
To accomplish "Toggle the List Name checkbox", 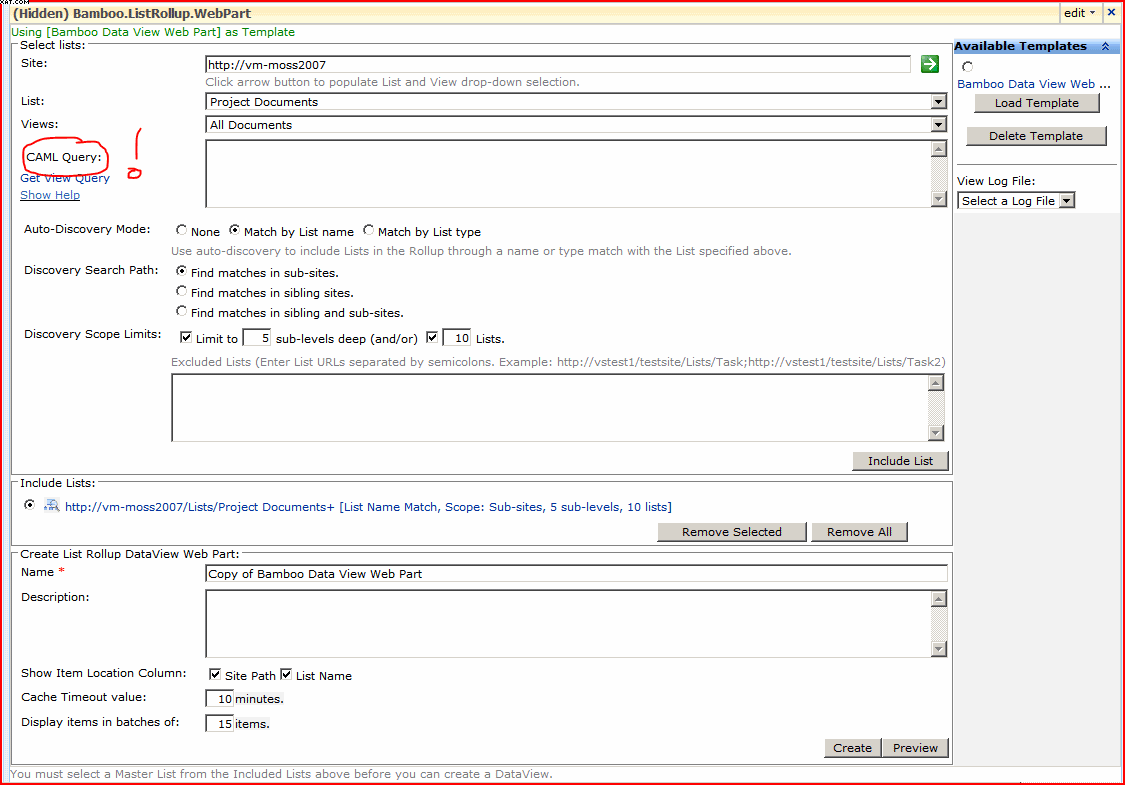I will [x=286, y=675].
